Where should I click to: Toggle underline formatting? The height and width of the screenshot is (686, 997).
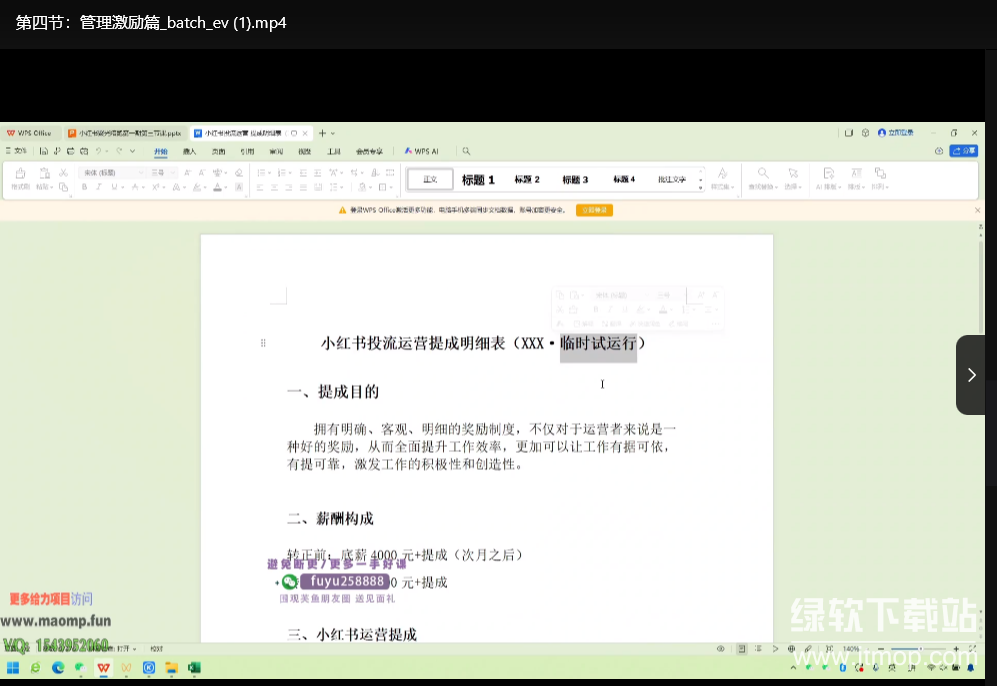[113, 187]
